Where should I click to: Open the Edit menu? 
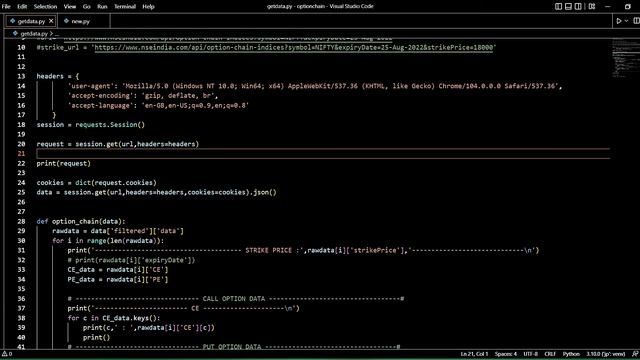pyautogui.click(x=22, y=7)
